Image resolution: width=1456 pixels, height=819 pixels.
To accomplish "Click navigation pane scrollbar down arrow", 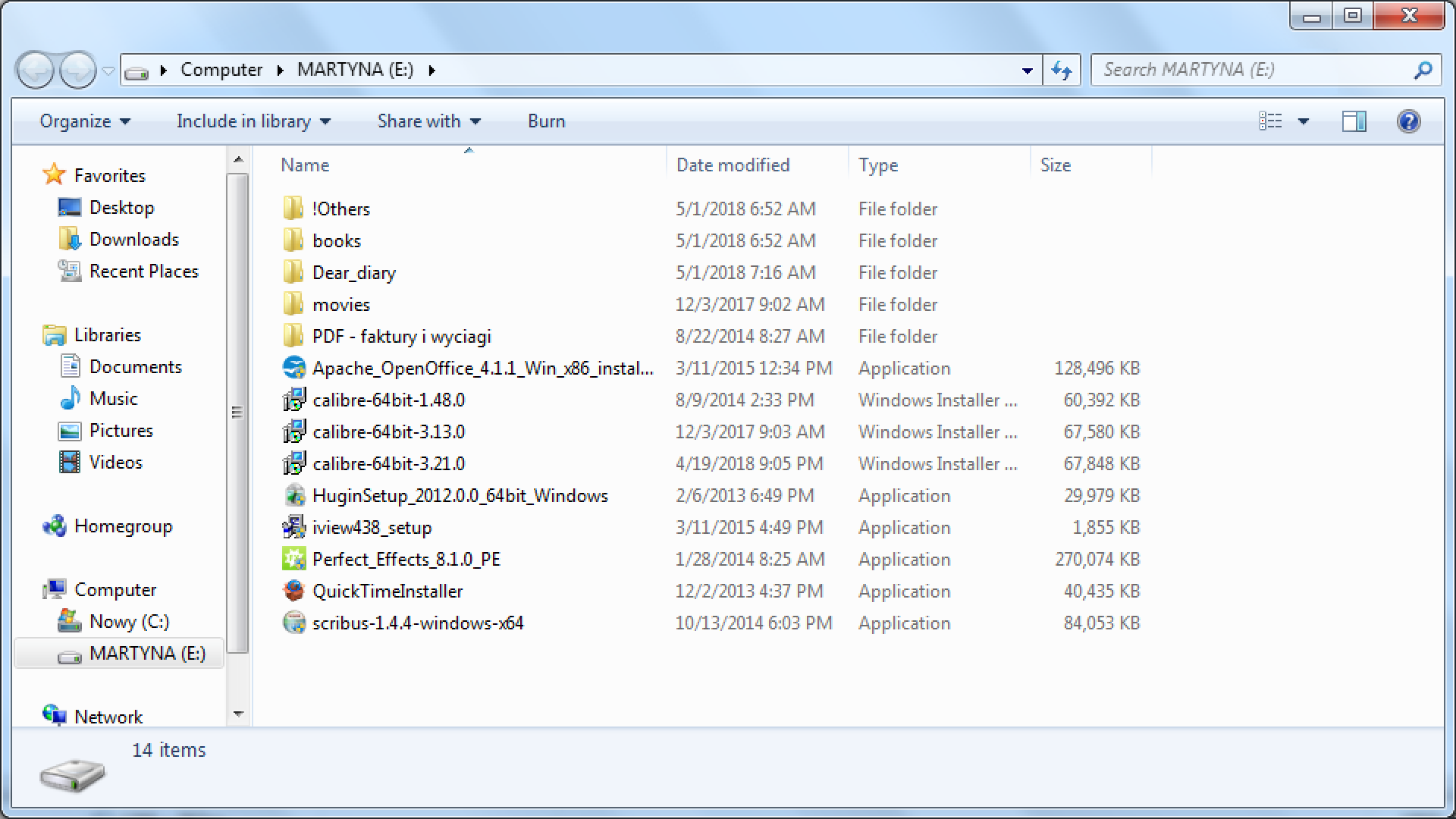I will tap(238, 714).
